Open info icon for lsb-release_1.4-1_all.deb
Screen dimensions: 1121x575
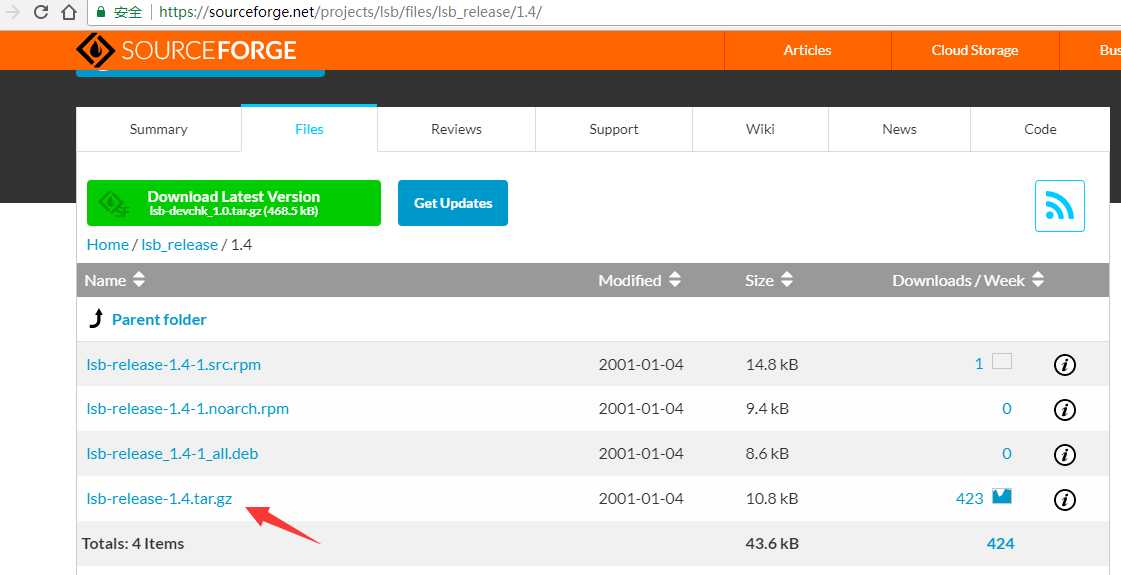[x=1065, y=454]
